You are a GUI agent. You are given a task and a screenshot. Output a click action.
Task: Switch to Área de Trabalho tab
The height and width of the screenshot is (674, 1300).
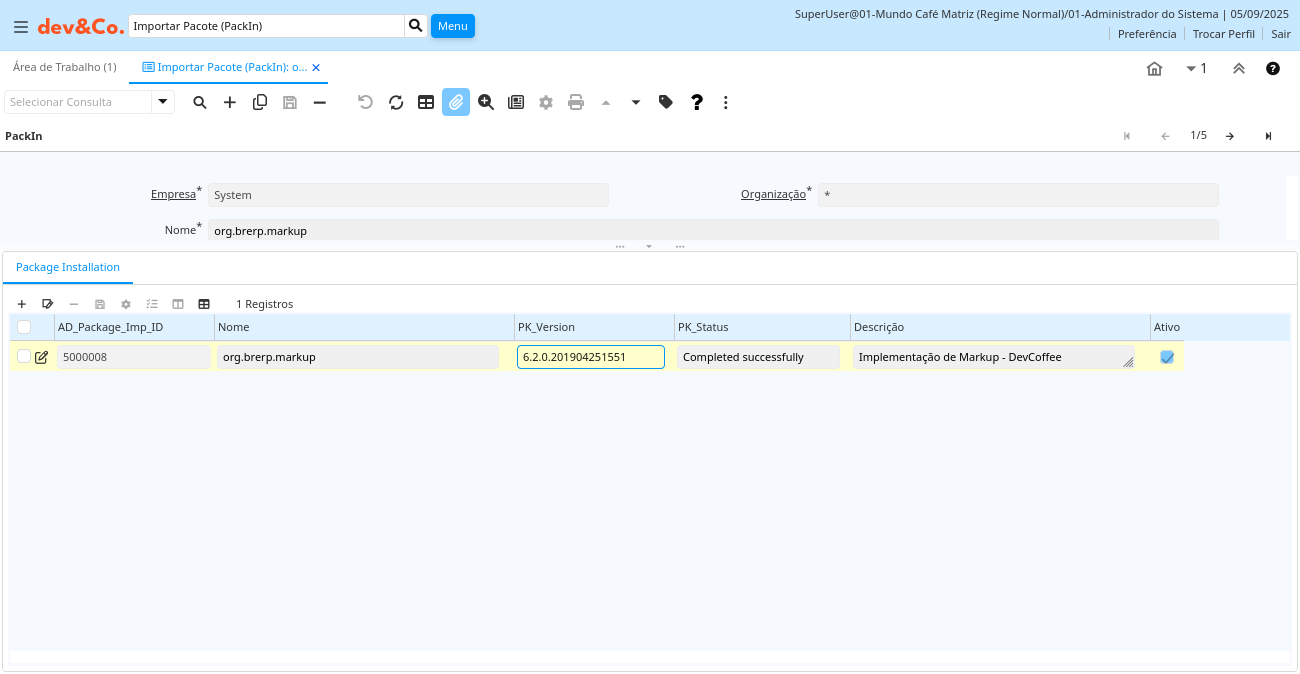[64, 67]
